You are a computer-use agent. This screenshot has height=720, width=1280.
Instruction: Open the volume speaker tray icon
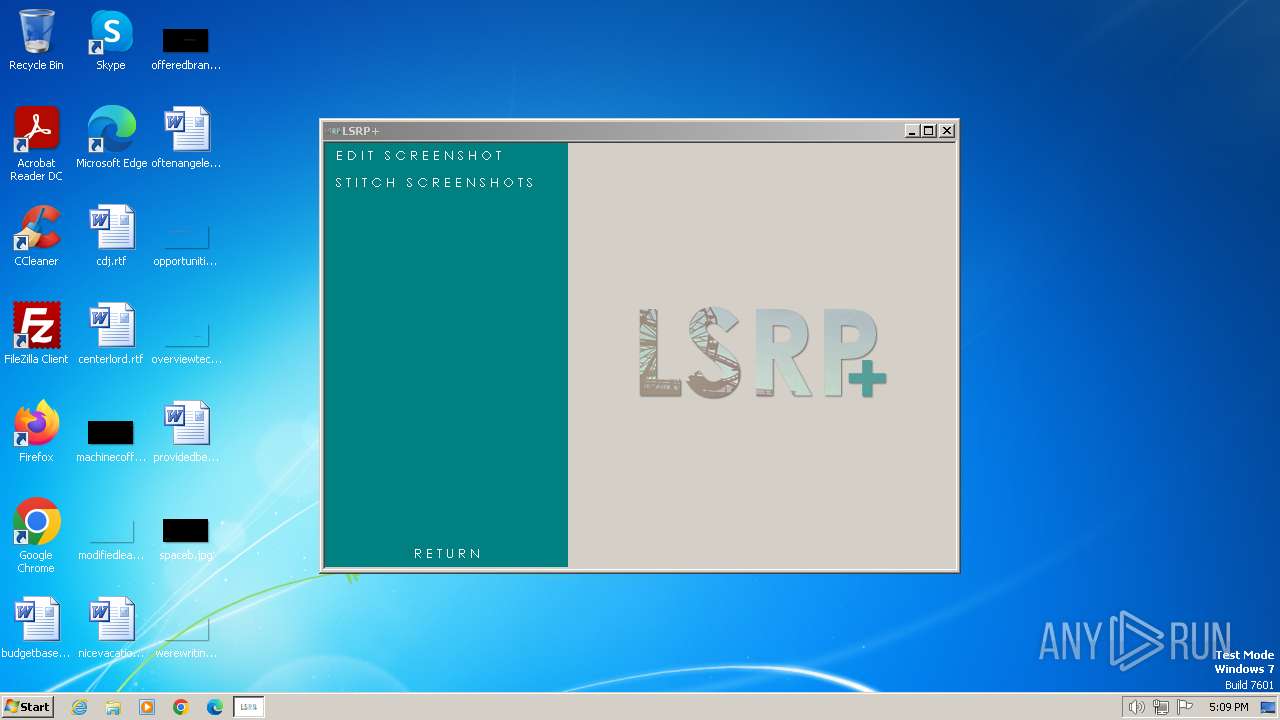pyautogui.click(x=1136, y=707)
